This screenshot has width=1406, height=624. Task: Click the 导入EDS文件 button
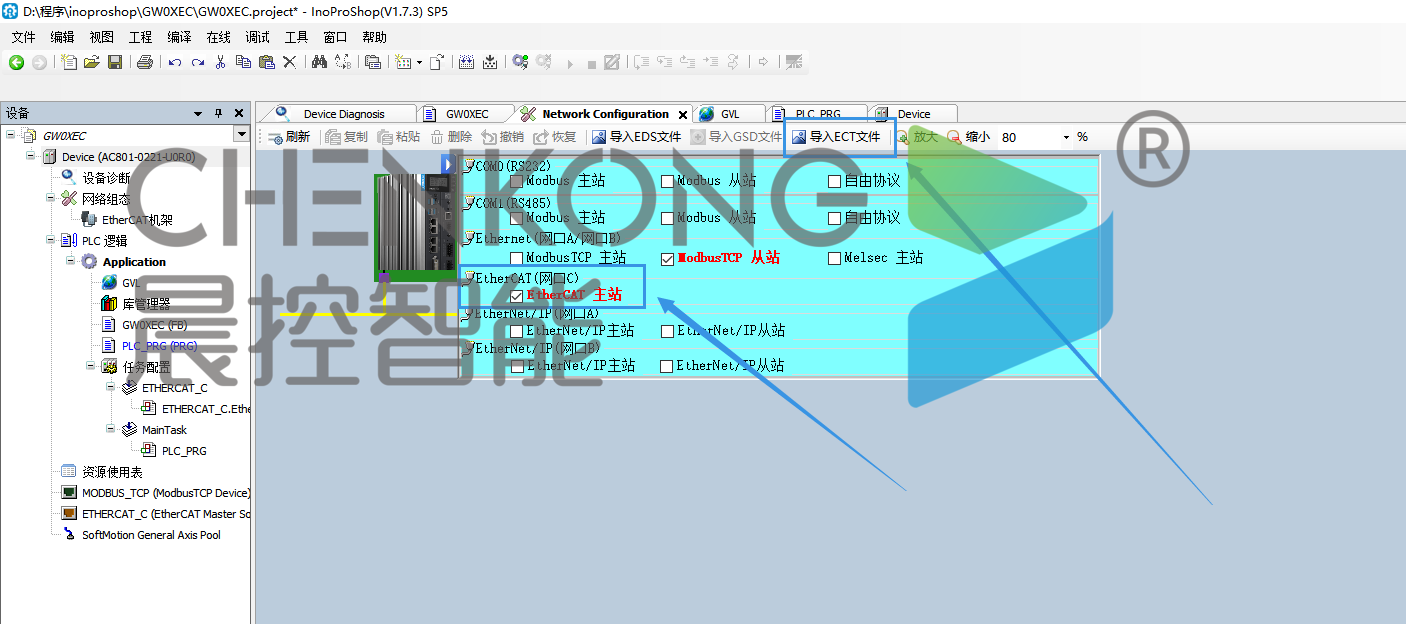click(636, 137)
